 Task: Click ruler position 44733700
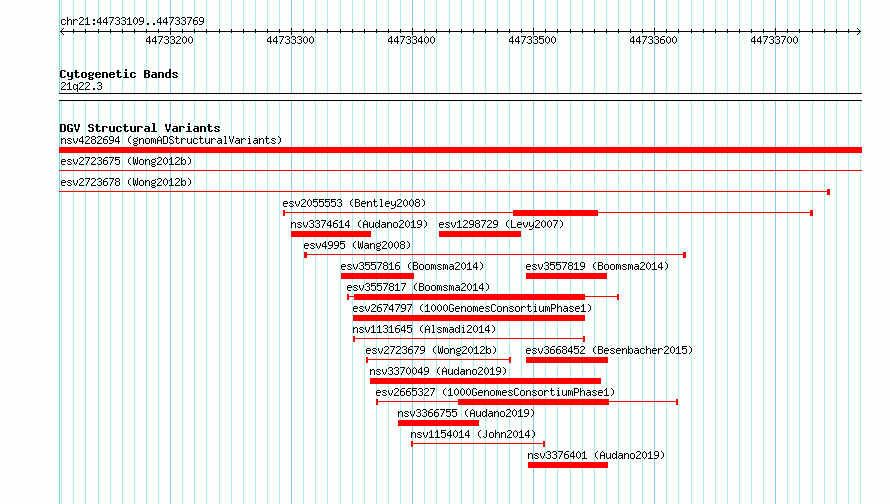tap(774, 40)
